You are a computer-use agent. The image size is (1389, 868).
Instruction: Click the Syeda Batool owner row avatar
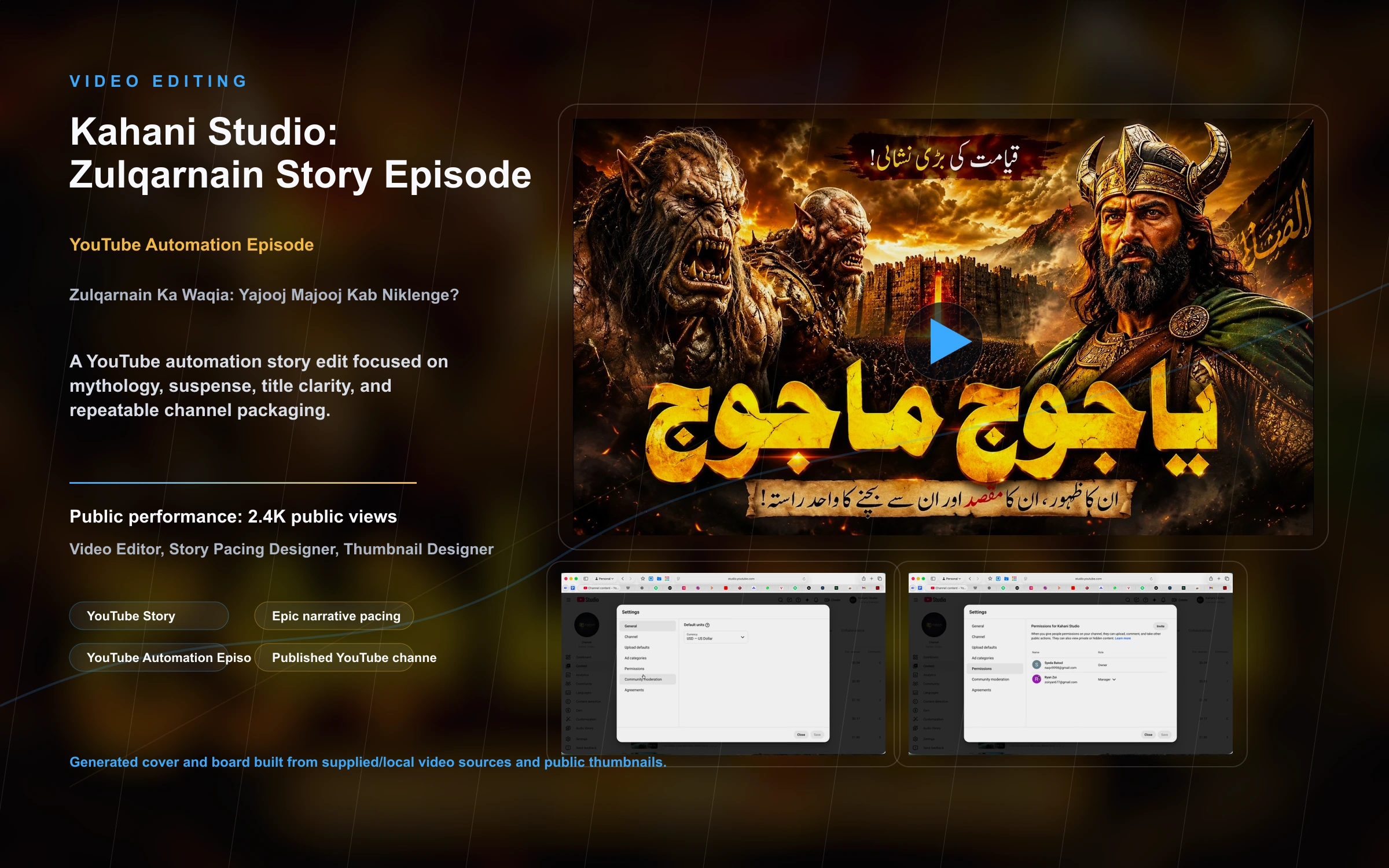pyautogui.click(x=1037, y=665)
